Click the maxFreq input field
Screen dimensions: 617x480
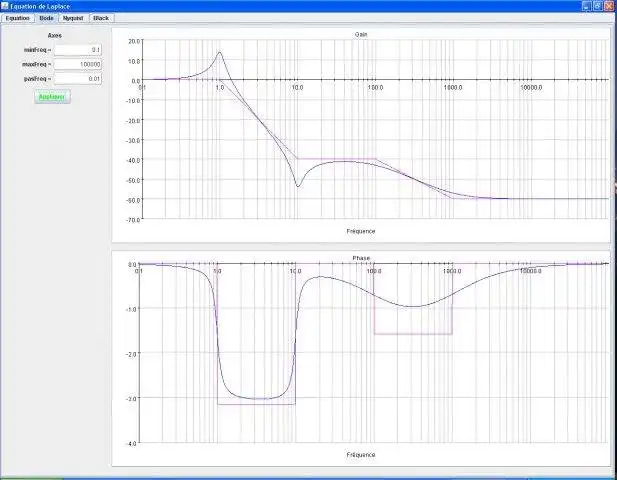pyautogui.click(x=78, y=65)
